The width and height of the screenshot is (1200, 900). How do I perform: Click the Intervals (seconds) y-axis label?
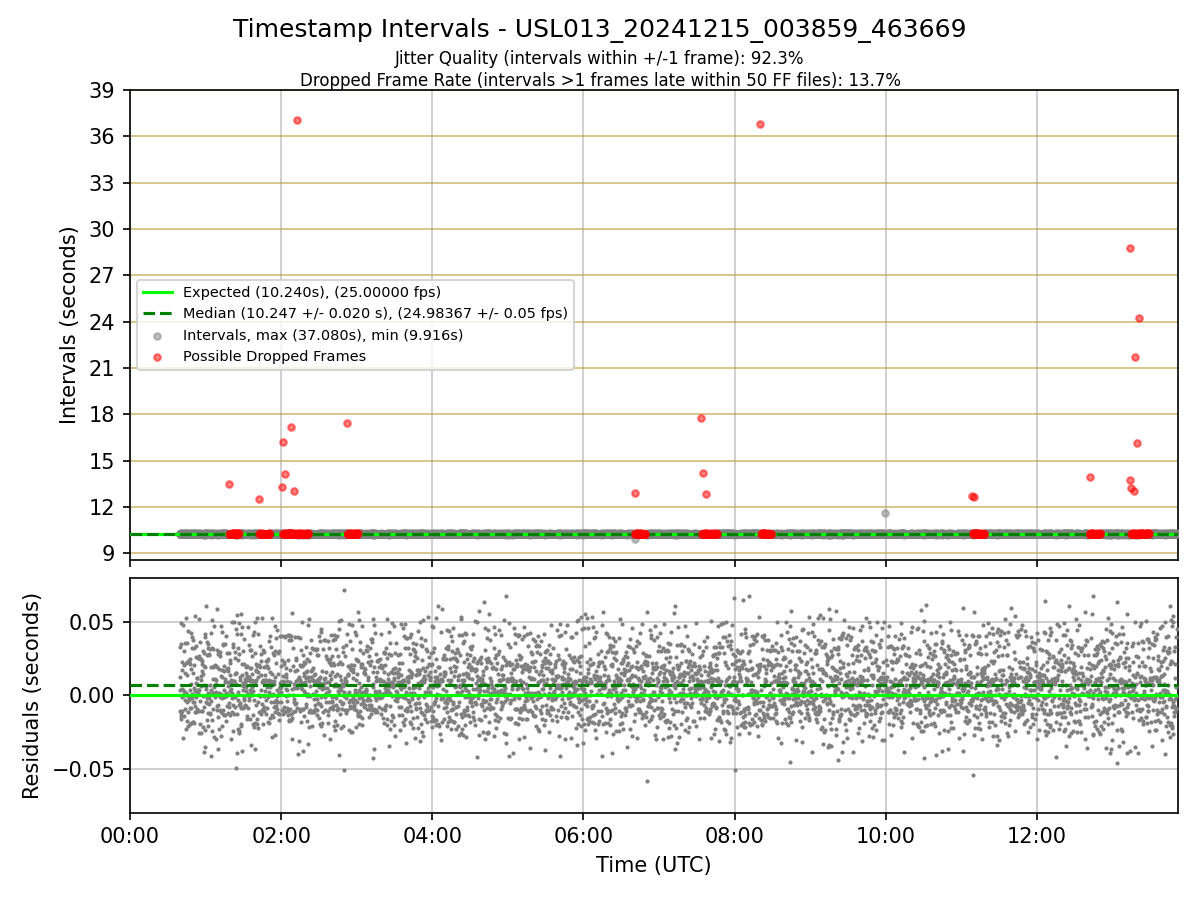(x=68, y=325)
